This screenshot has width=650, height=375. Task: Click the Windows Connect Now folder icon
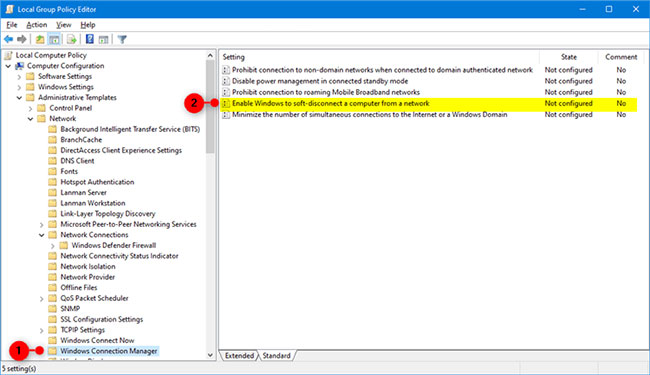(52, 340)
